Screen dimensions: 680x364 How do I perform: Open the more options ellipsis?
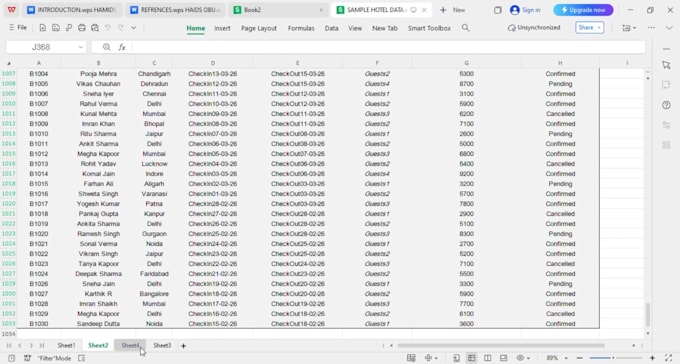tap(651, 28)
